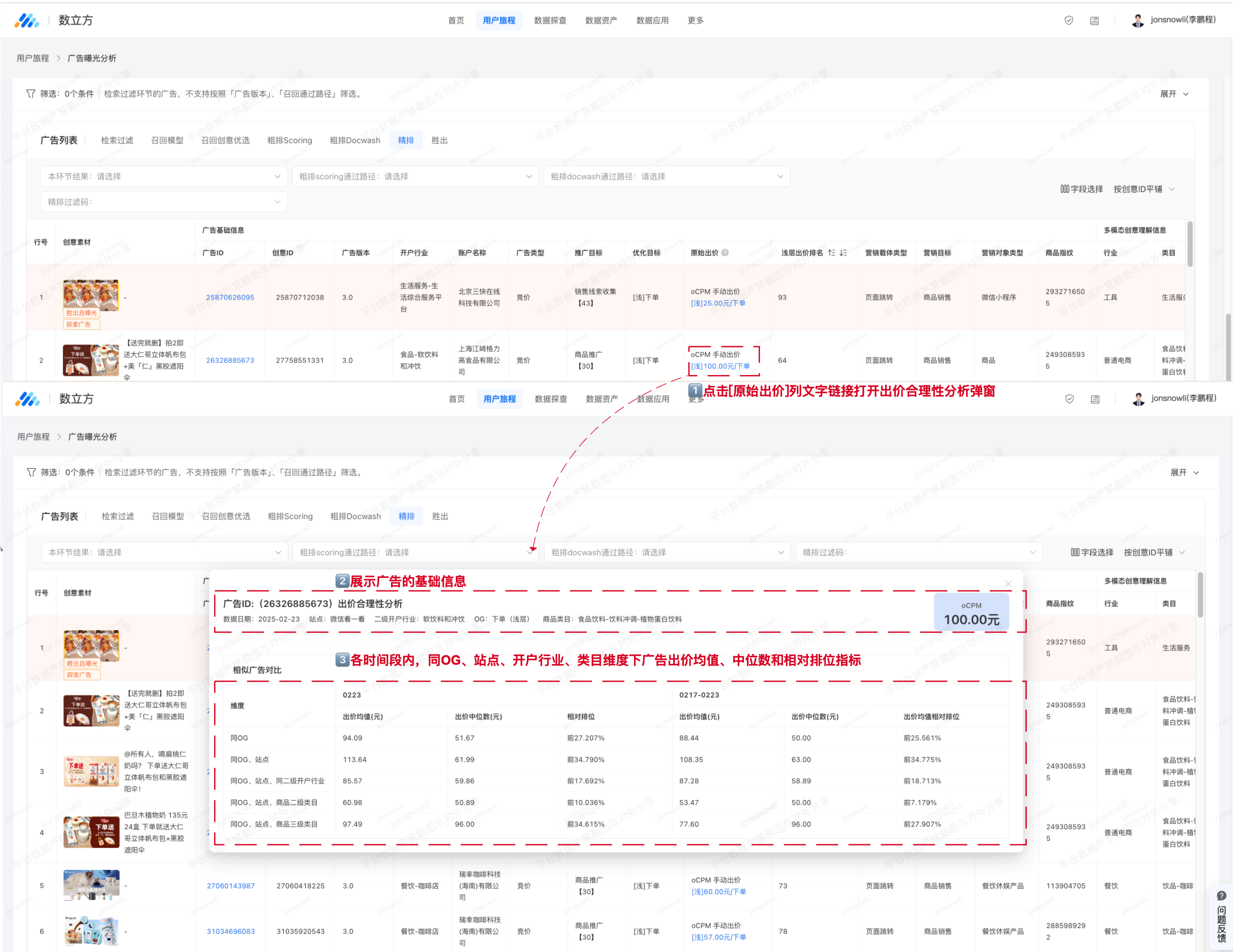Click shield icon in the topmost header
Viewport: 1233px width, 952px height.
[1069, 20]
